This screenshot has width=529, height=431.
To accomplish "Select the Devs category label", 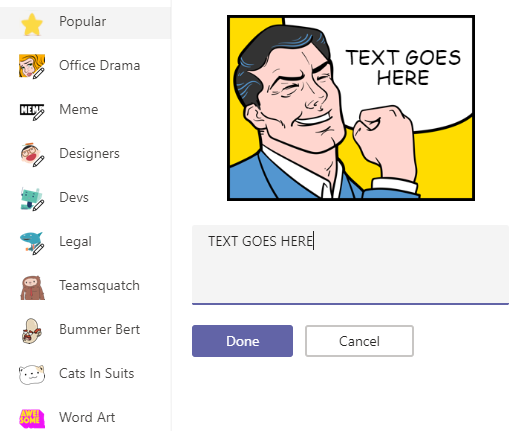I will tap(74, 197).
